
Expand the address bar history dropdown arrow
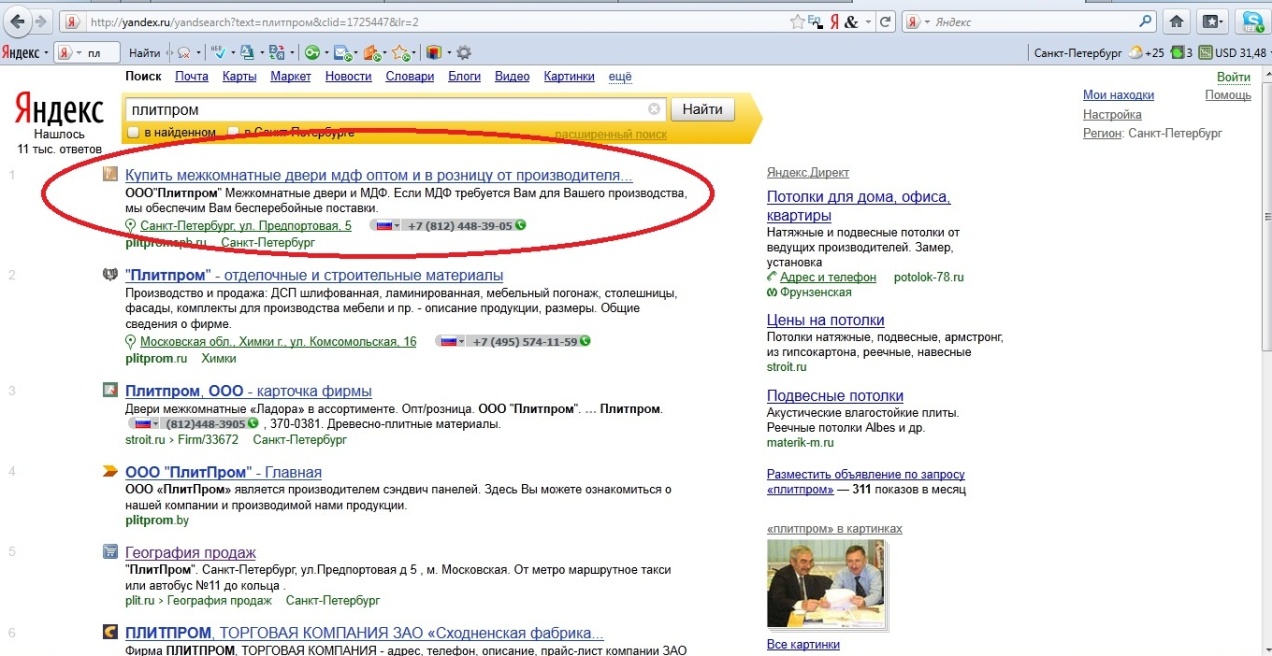[x=869, y=21]
